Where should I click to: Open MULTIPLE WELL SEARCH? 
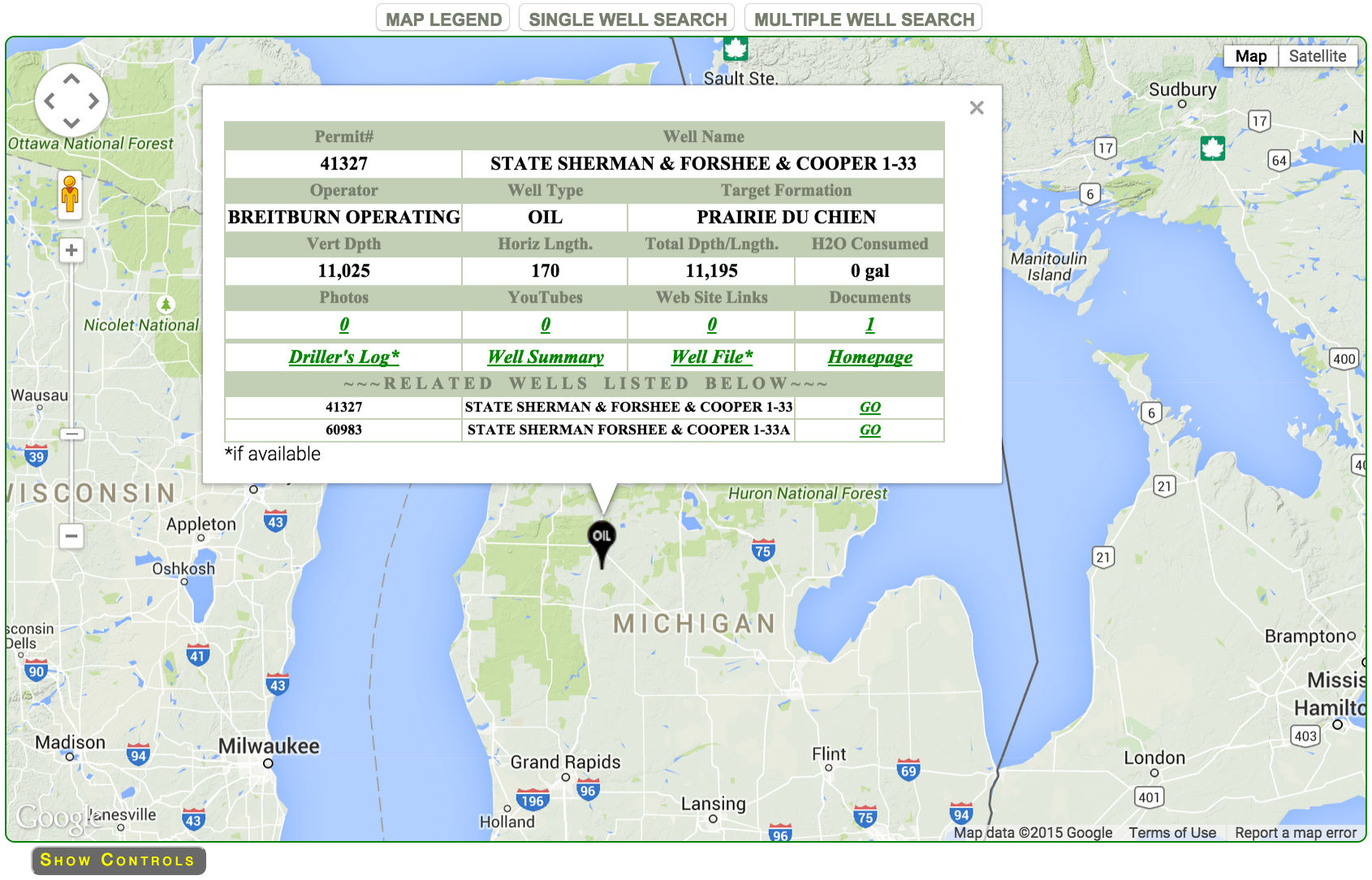coord(865,18)
